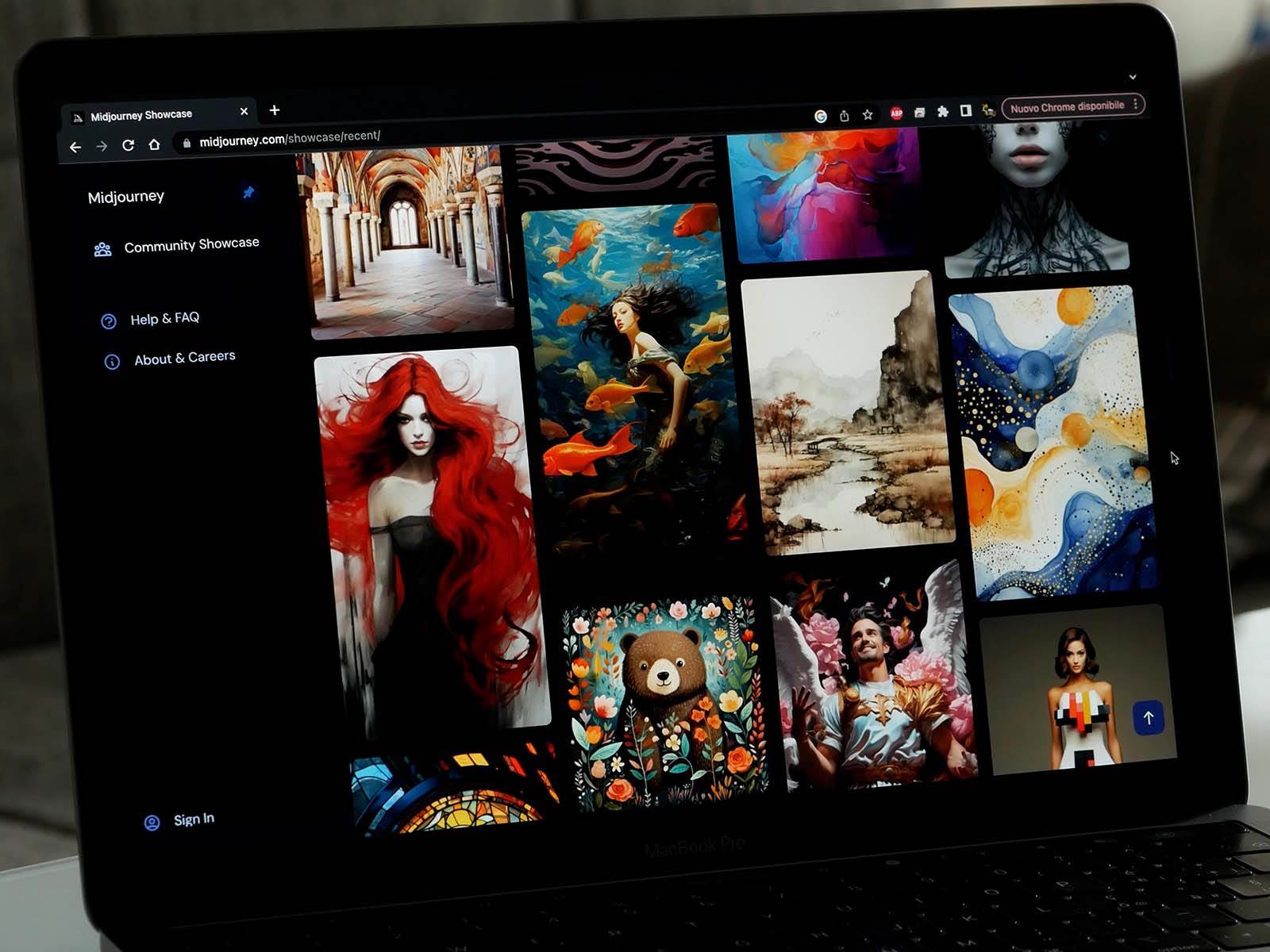Go back using the browser back arrow
The image size is (1270, 952).
(x=75, y=147)
